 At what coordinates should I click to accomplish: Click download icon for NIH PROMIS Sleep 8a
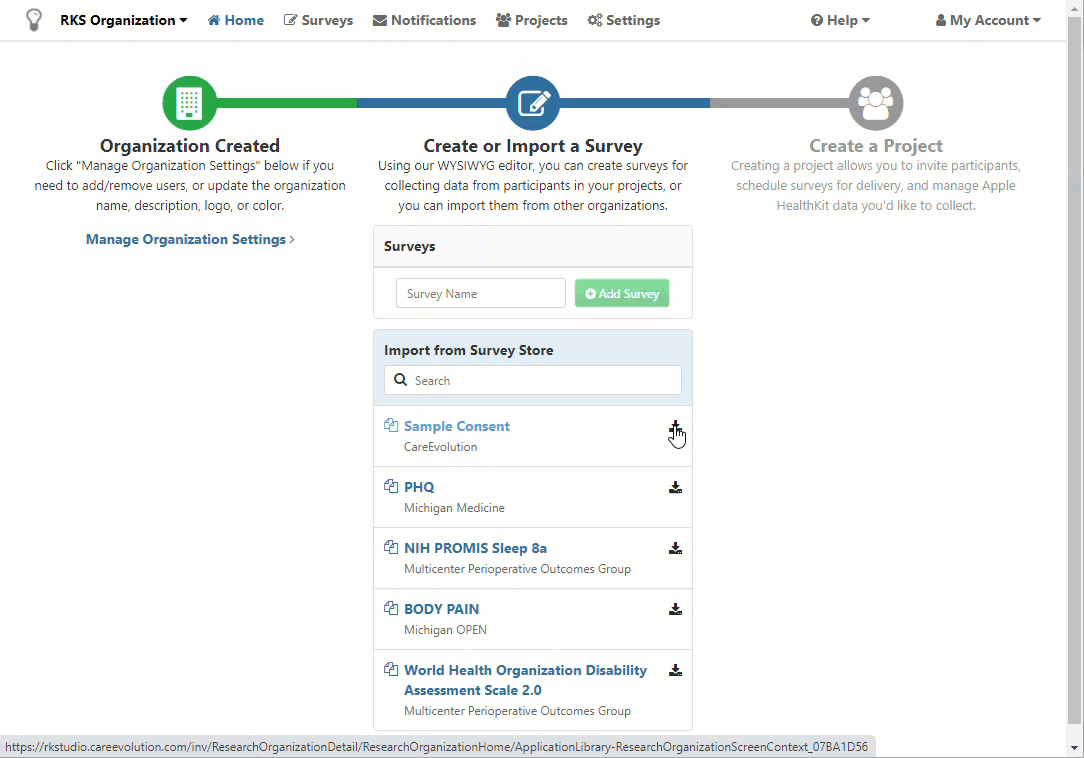675,549
